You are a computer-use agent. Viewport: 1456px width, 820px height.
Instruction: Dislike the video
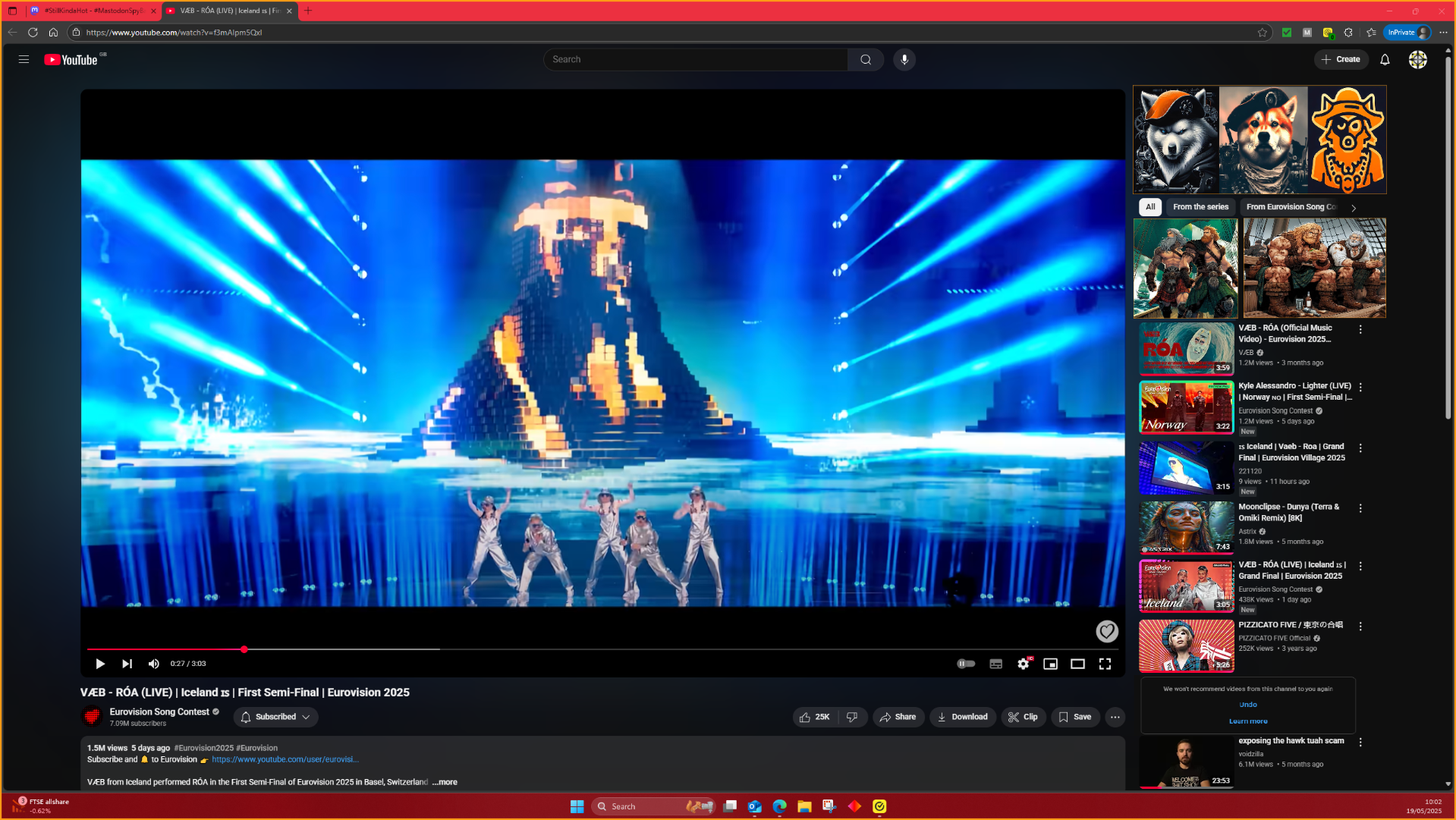(x=852, y=717)
